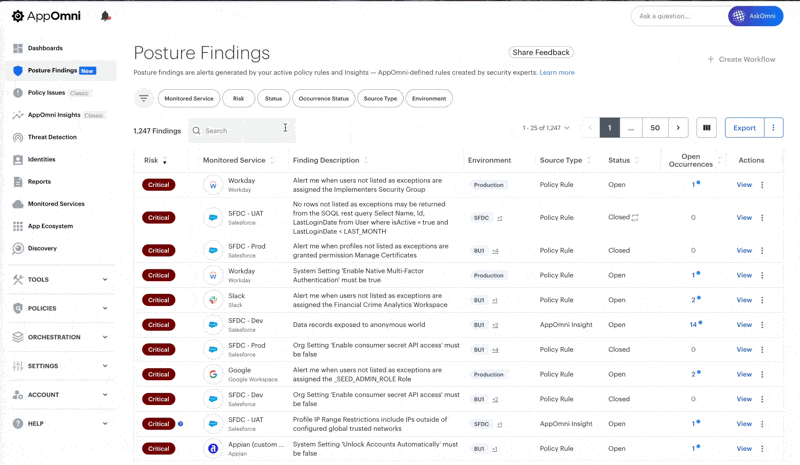Click the 14 open occurrences link
The width and height of the screenshot is (800, 465).
point(693,325)
